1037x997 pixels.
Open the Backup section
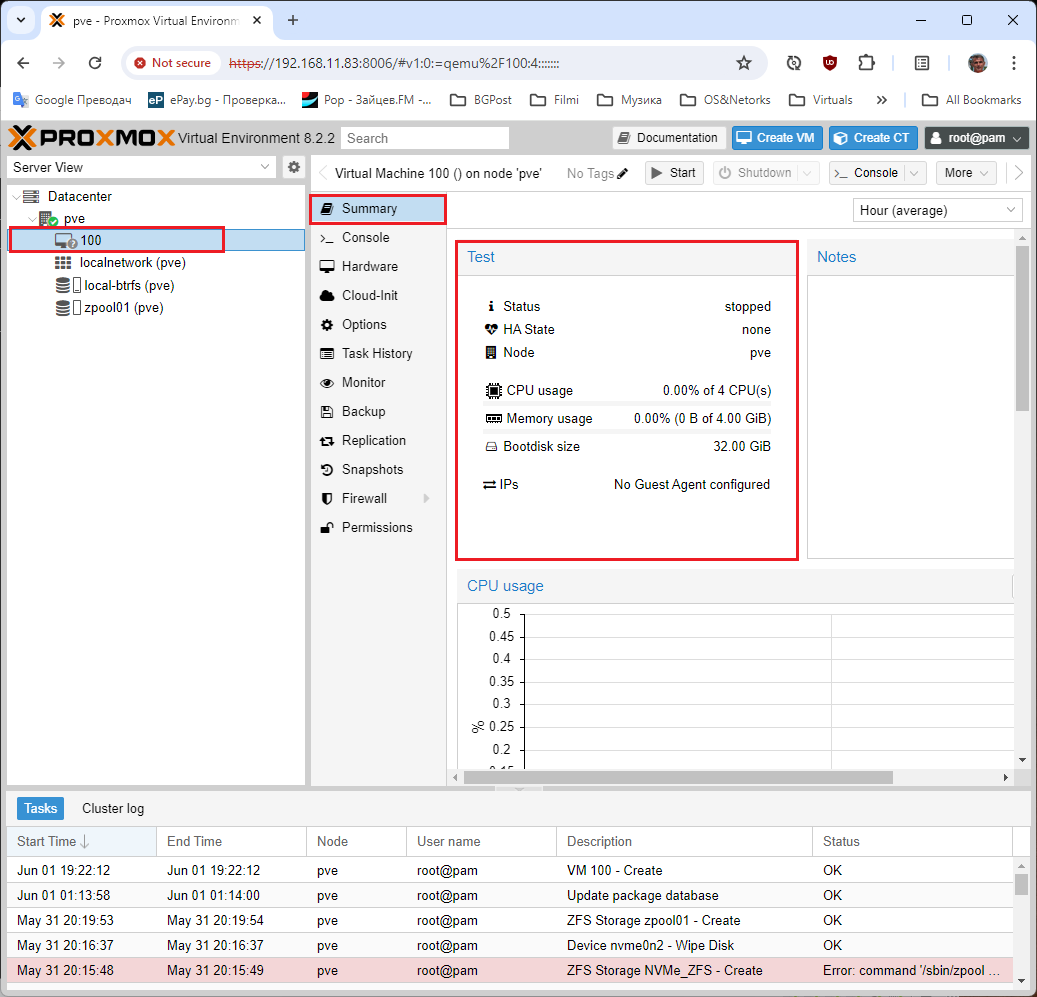(x=378, y=412)
